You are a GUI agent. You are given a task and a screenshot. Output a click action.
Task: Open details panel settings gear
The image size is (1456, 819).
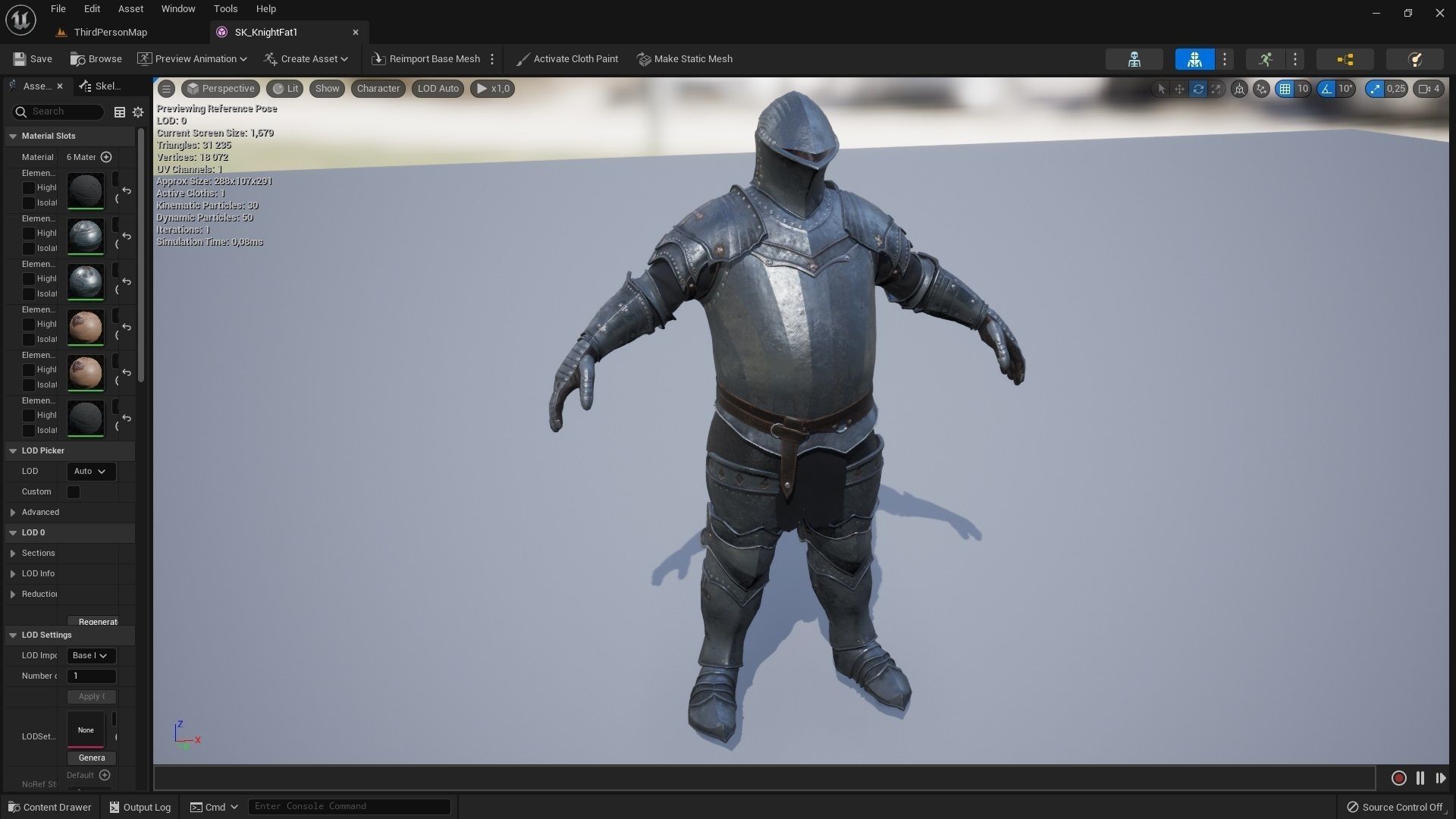[138, 111]
